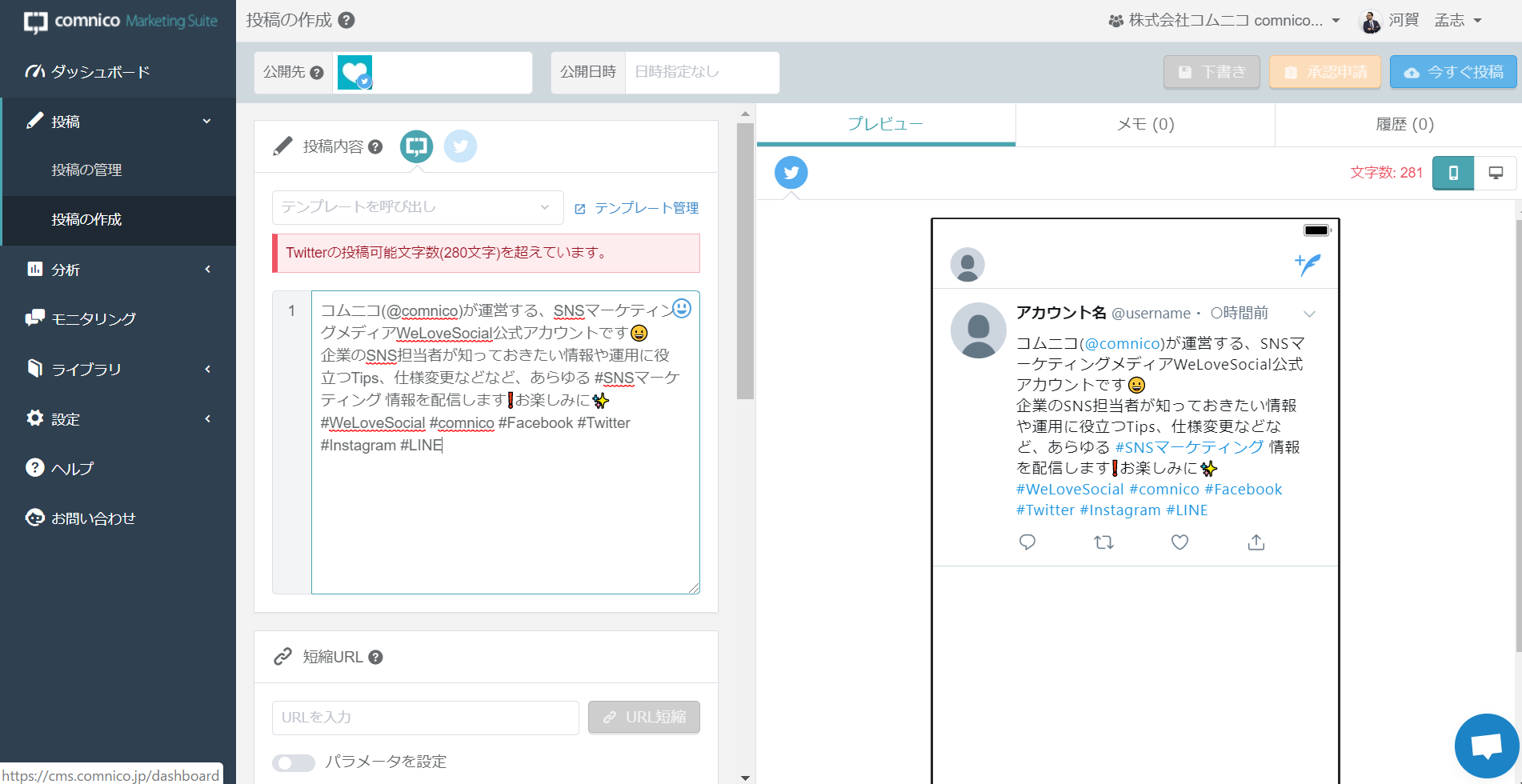Select the heart account avatar in 公開先
Viewport: 1522px width, 784px height.
pyautogui.click(x=354, y=72)
